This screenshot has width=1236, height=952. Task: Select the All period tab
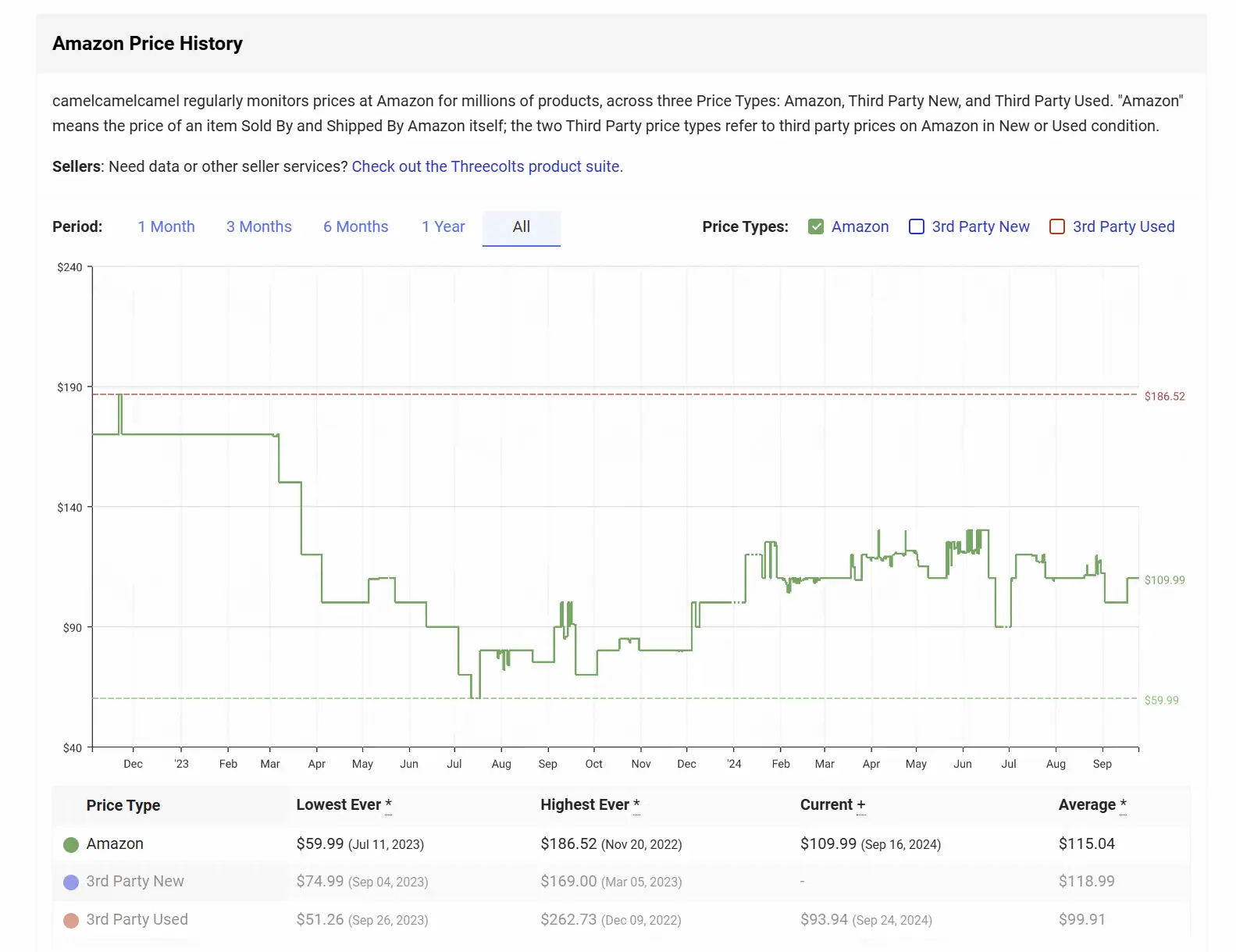coord(521,226)
